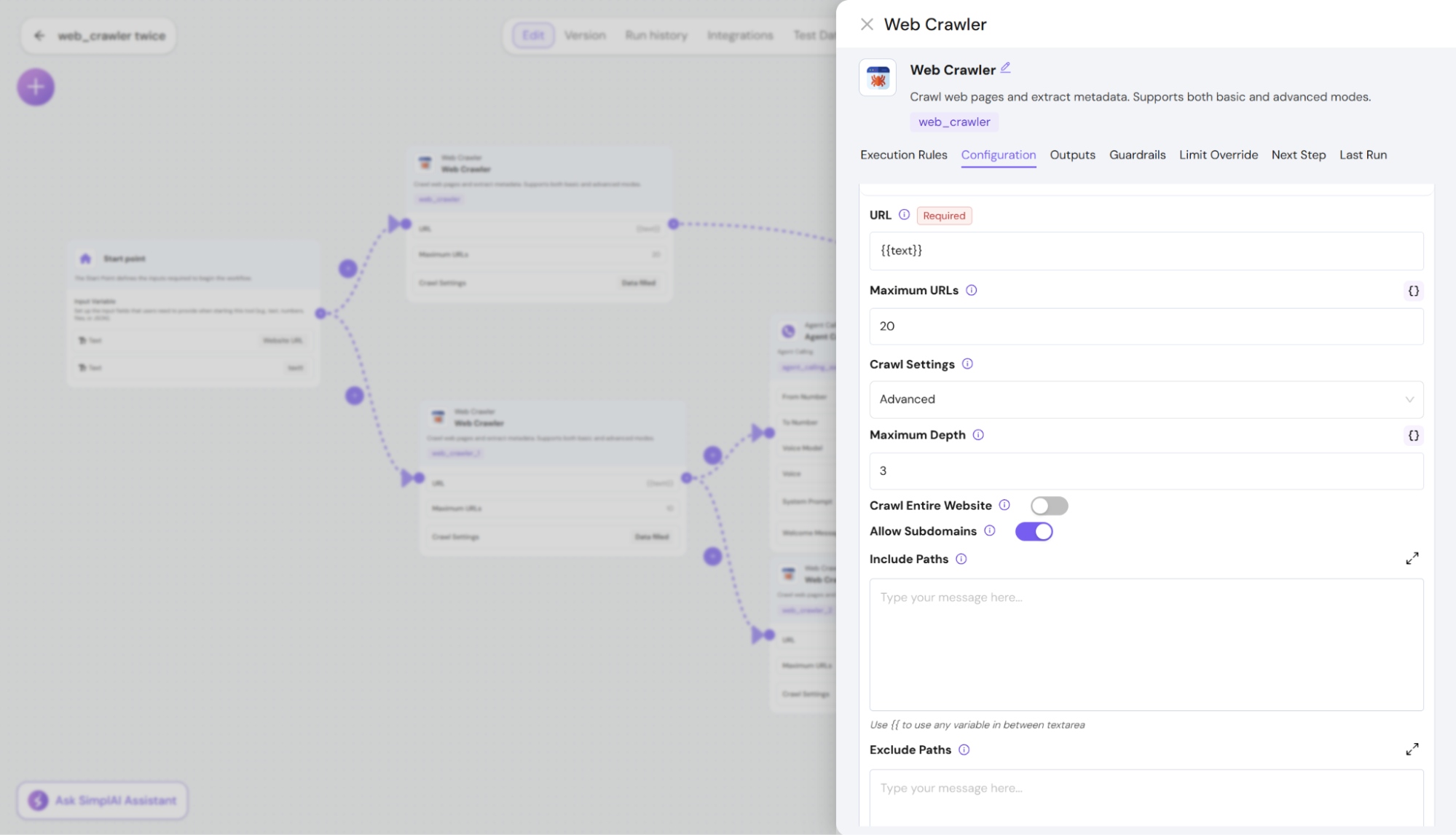Viewport: 1456px width, 835px height.
Task: Show info tooltip for Crawl Settings
Action: point(967,364)
